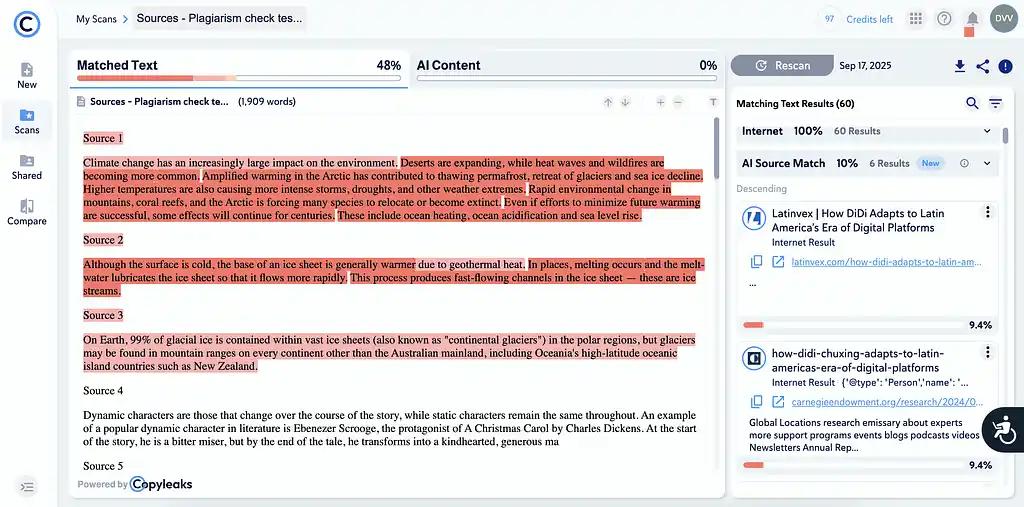The image size is (1024, 507).
Task: Open the notifications bell
Action: pos(972,19)
